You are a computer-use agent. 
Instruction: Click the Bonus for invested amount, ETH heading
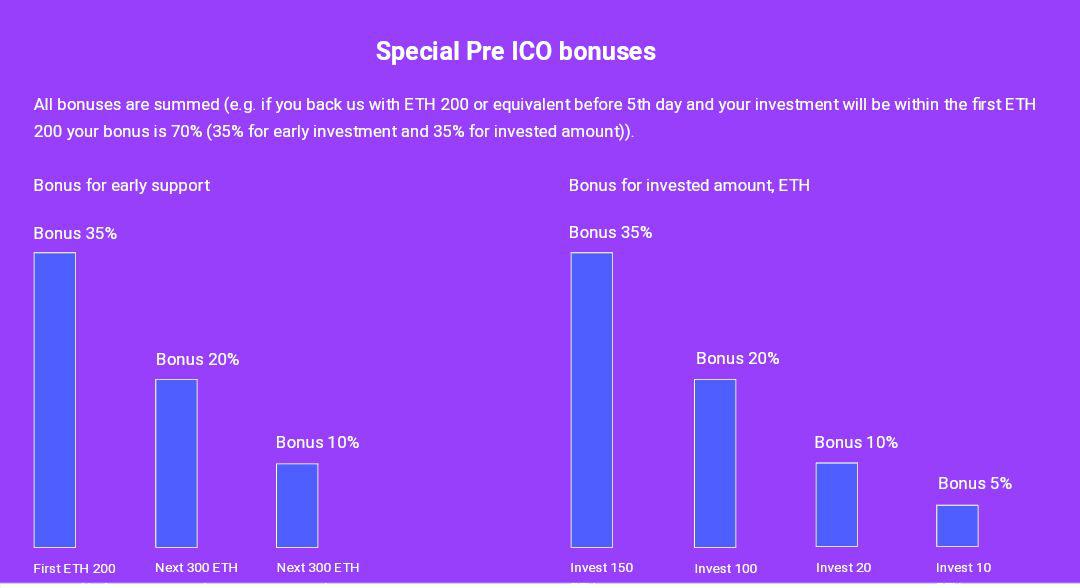coord(689,185)
